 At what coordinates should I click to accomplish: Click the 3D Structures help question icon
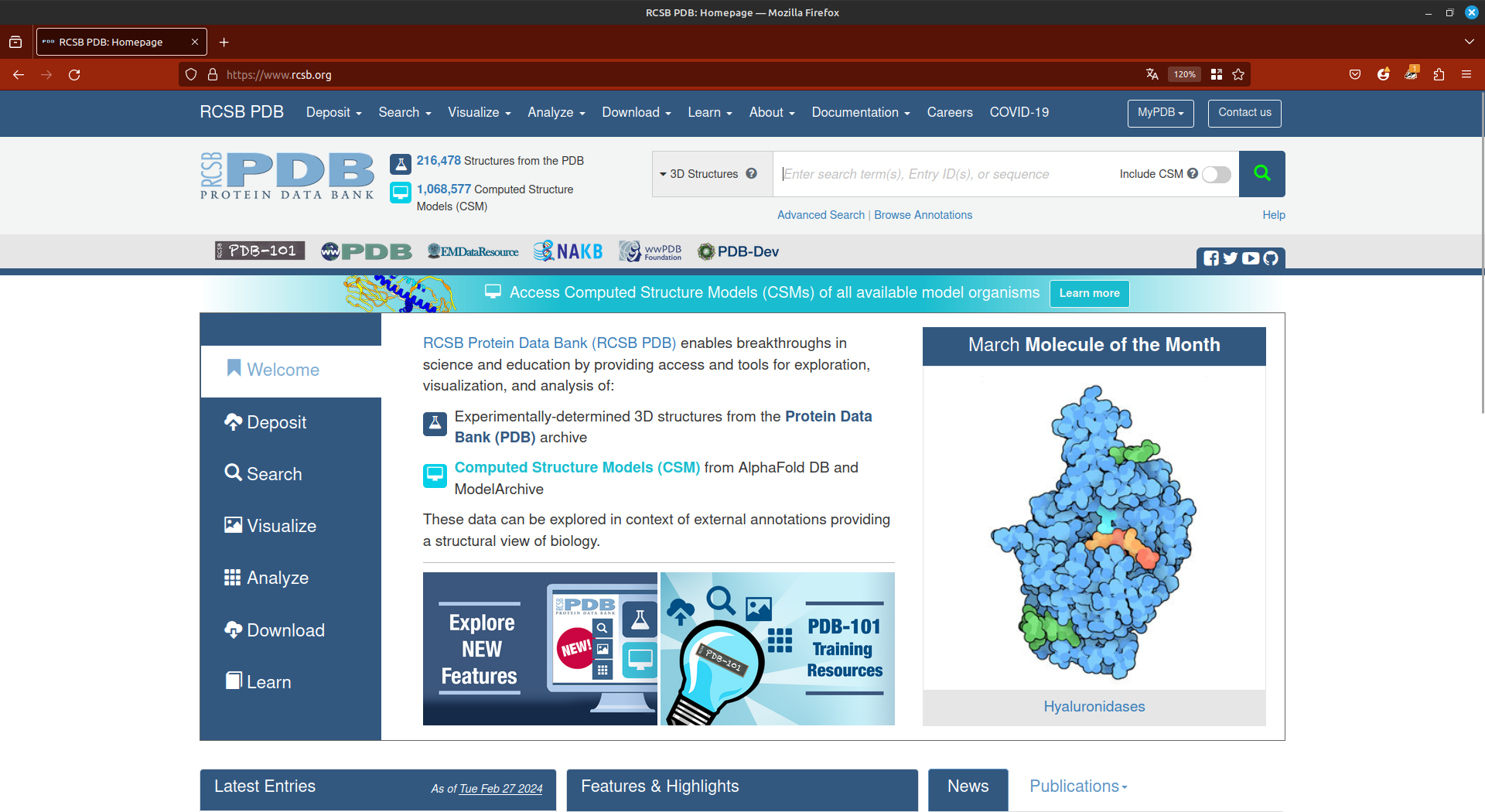751,173
